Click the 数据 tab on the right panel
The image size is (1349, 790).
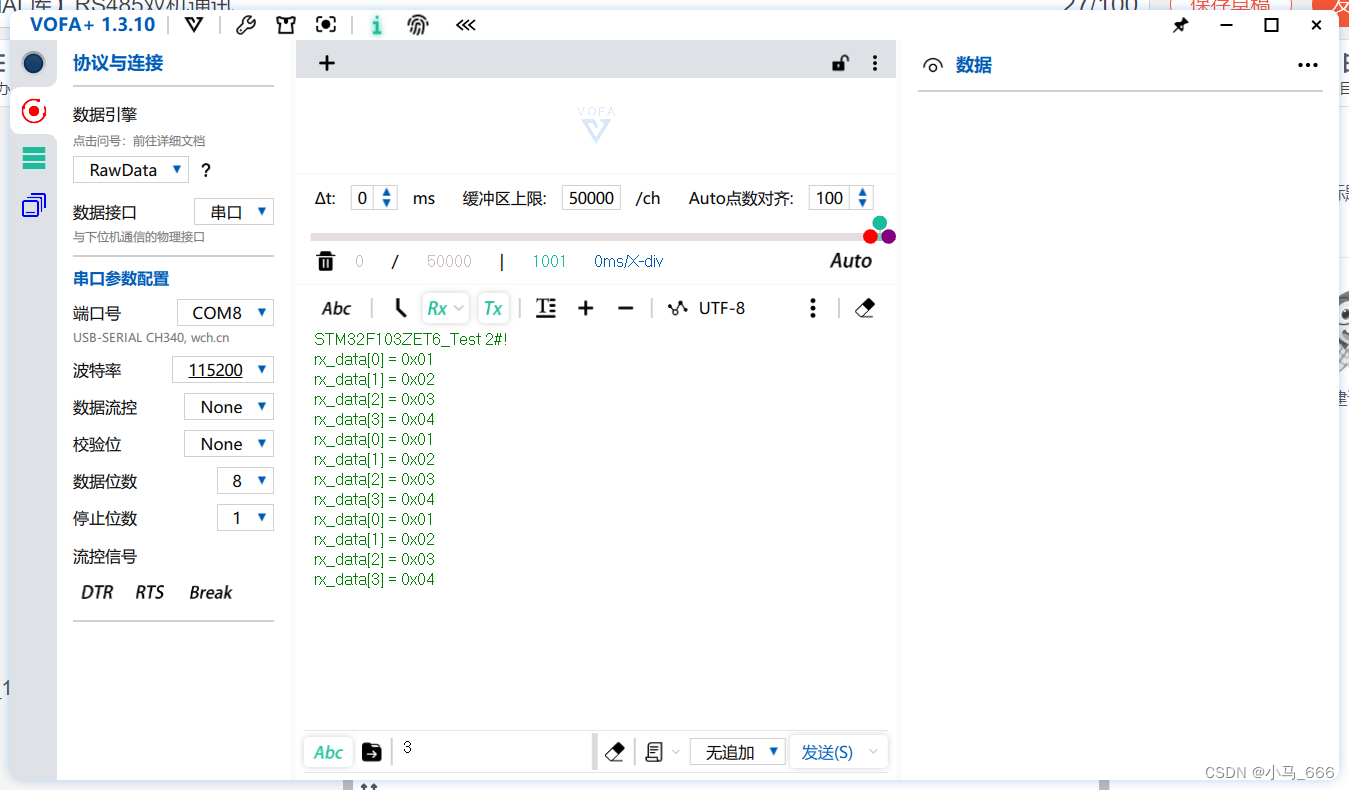point(974,64)
